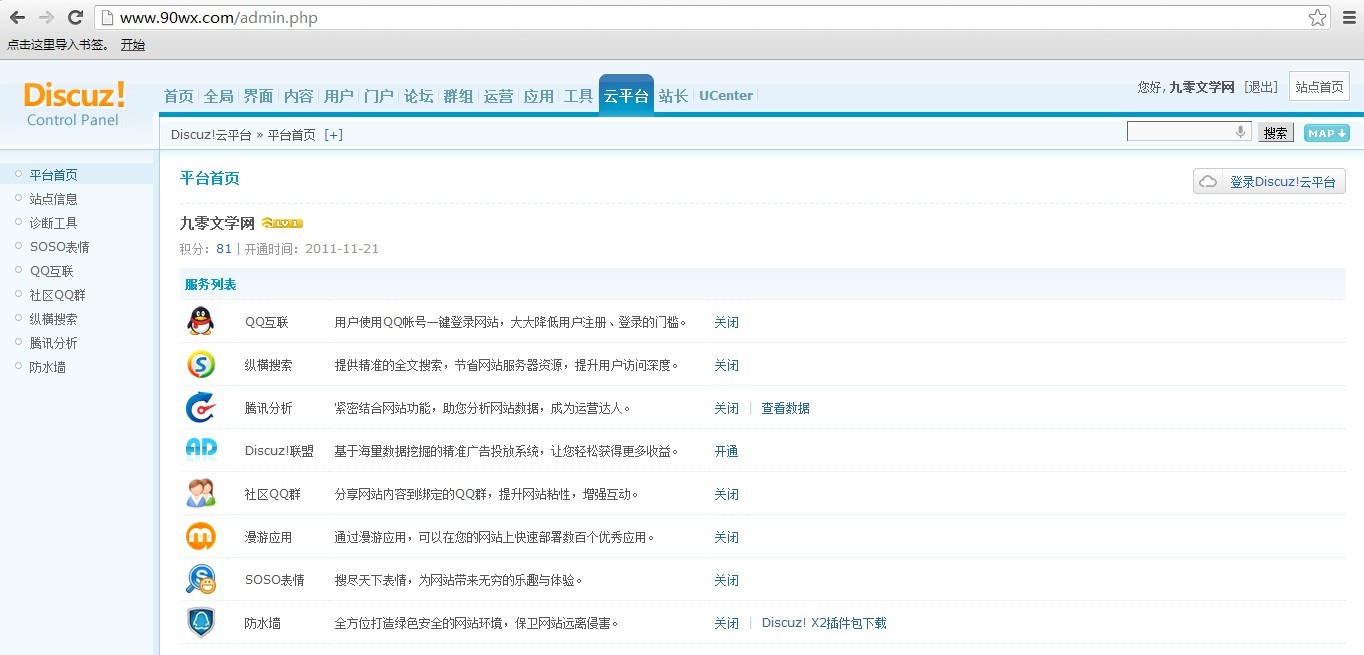Expand the [+] breadcrumb shortcut
This screenshot has width=1364, height=655.
tap(333, 135)
